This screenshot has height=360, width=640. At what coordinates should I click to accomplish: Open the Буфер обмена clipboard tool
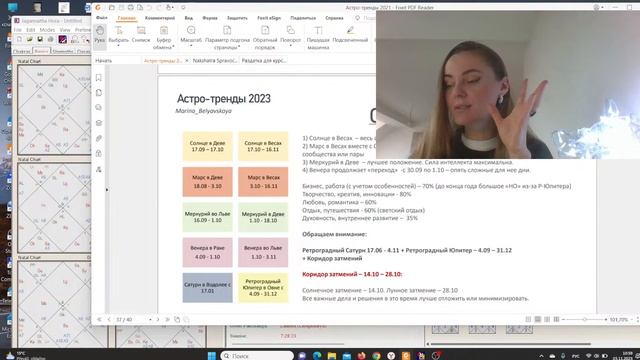coord(164,37)
